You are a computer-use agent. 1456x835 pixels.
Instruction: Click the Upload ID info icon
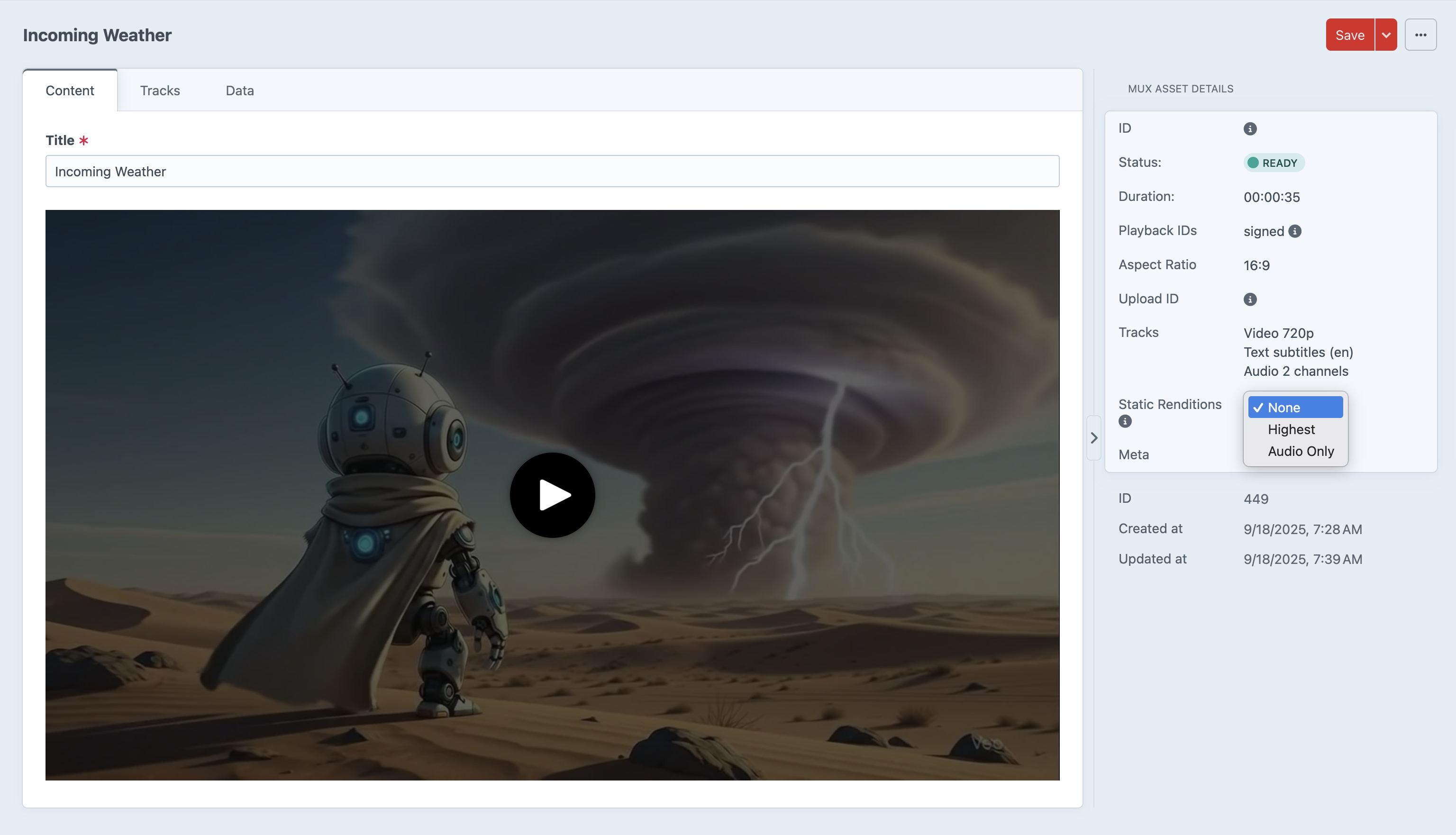pyautogui.click(x=1249, y=300)
